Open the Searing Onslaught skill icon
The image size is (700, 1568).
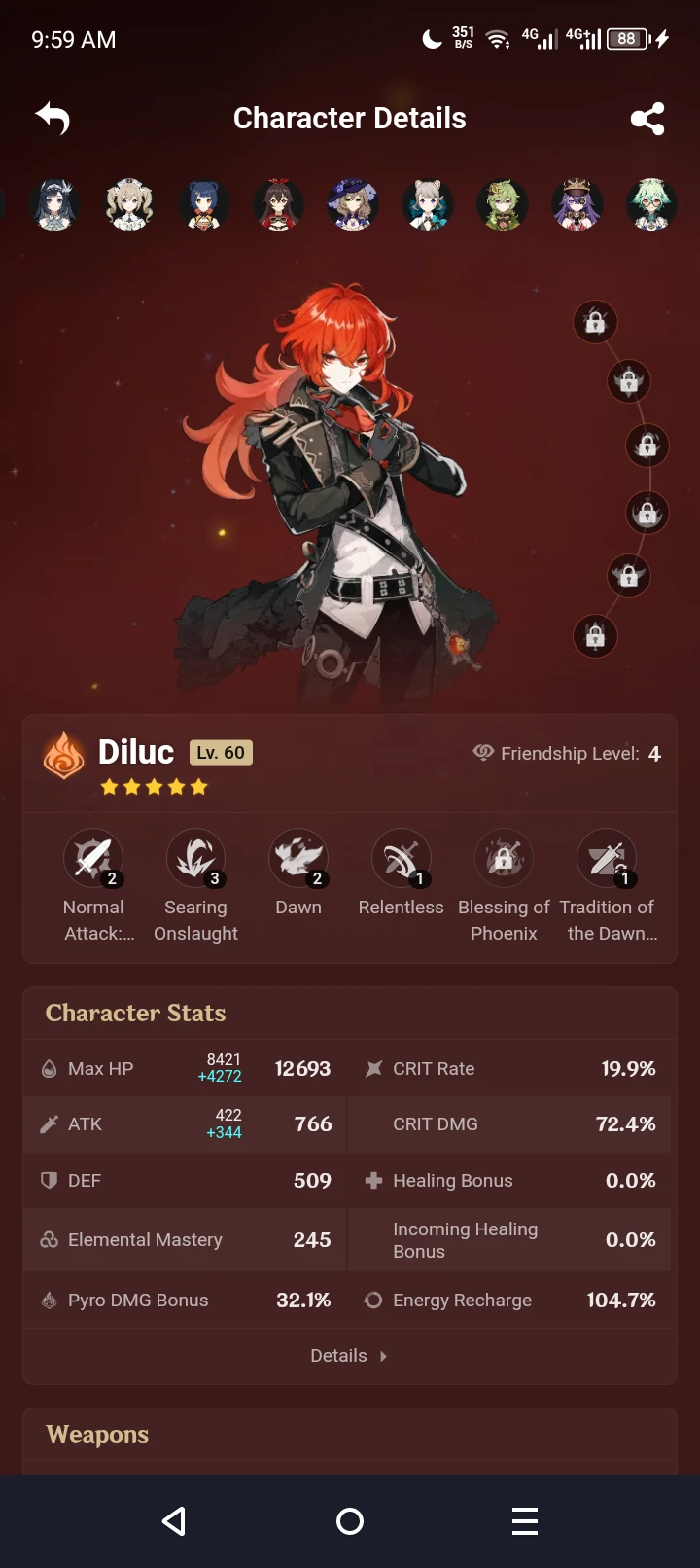[x=195, y=858]
